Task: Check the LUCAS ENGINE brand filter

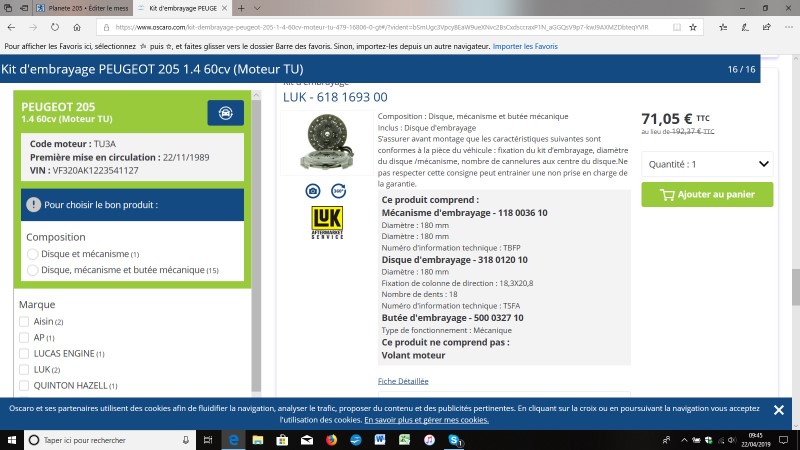Action: click(24, 354)
